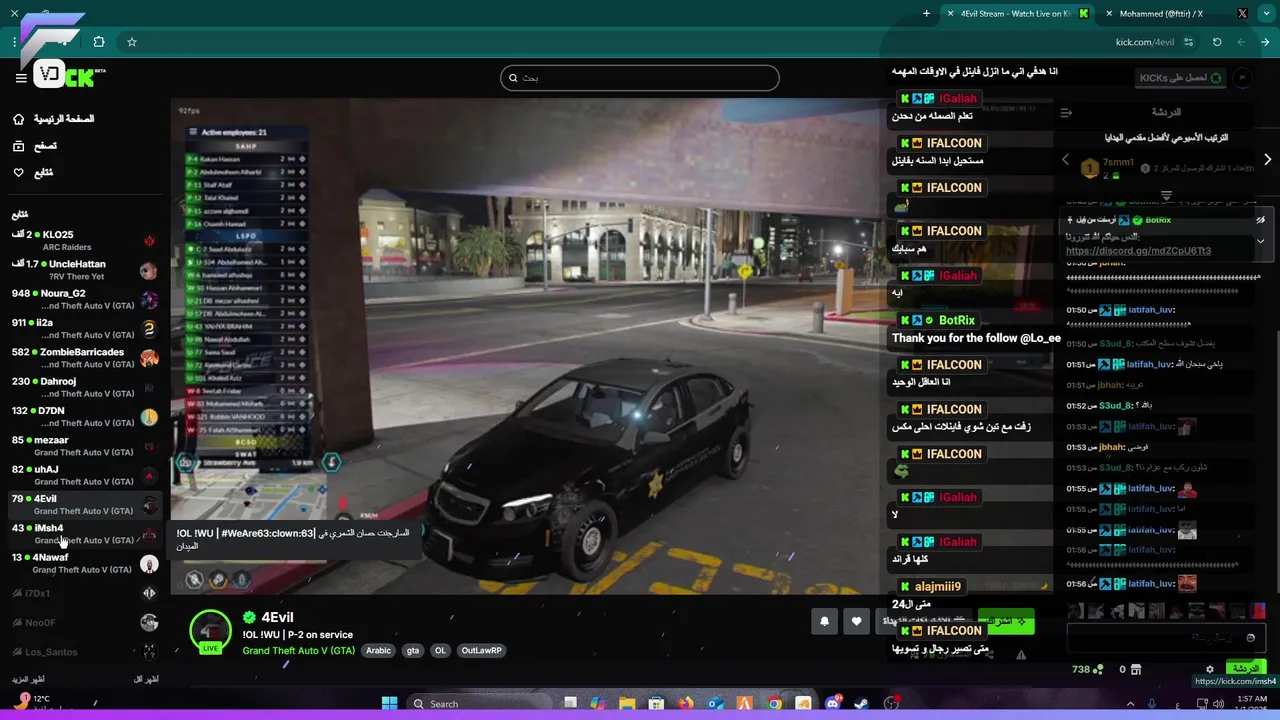This screenshot has height=720, width=1280.
Task: Select mezaar in the following list
Action: (85, 445)
